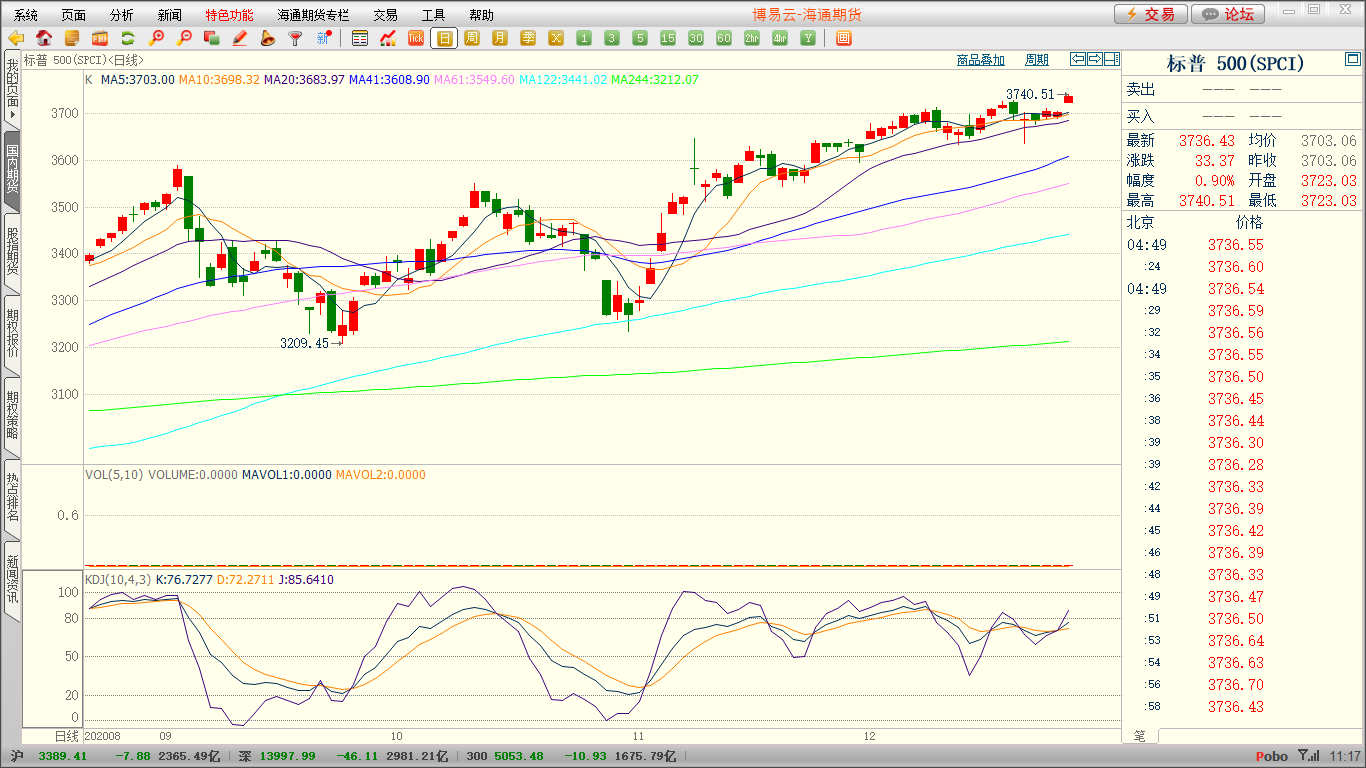Switch to the 期权报价 side tab
Image resolution: width=1366 pixels, height=768 pixels.
(12, 334)
